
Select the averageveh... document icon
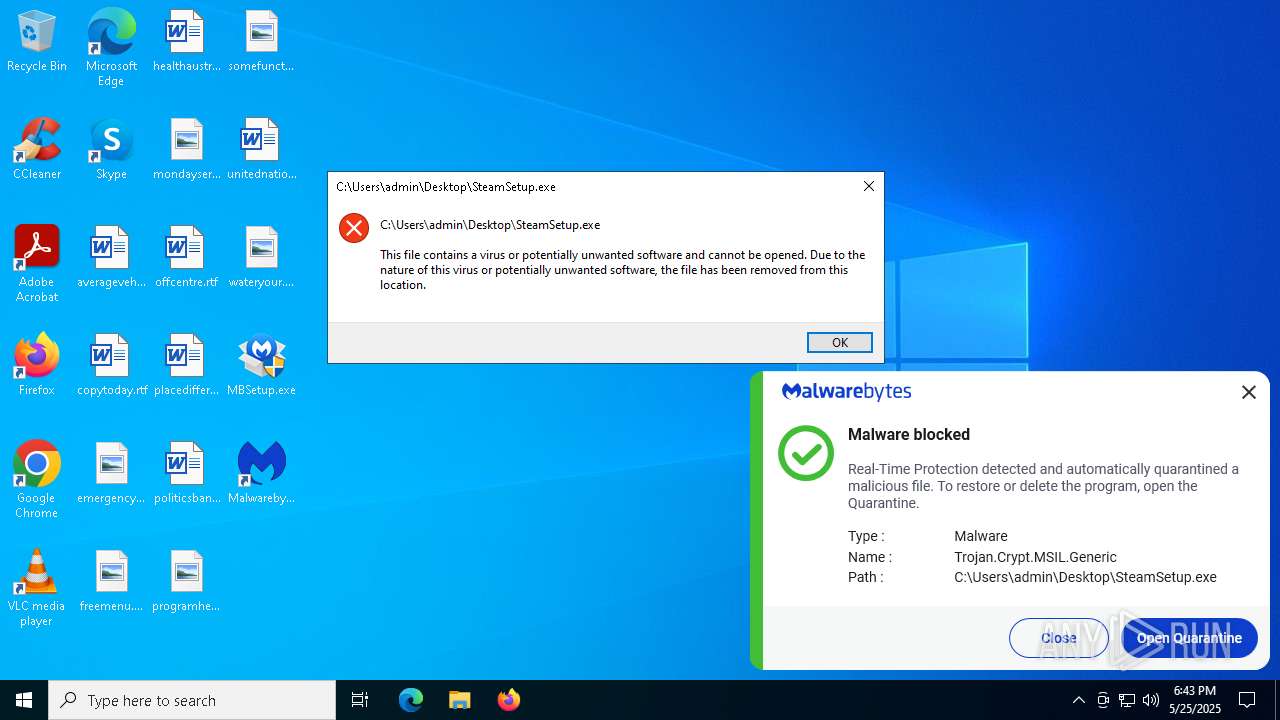pos(111,256)
